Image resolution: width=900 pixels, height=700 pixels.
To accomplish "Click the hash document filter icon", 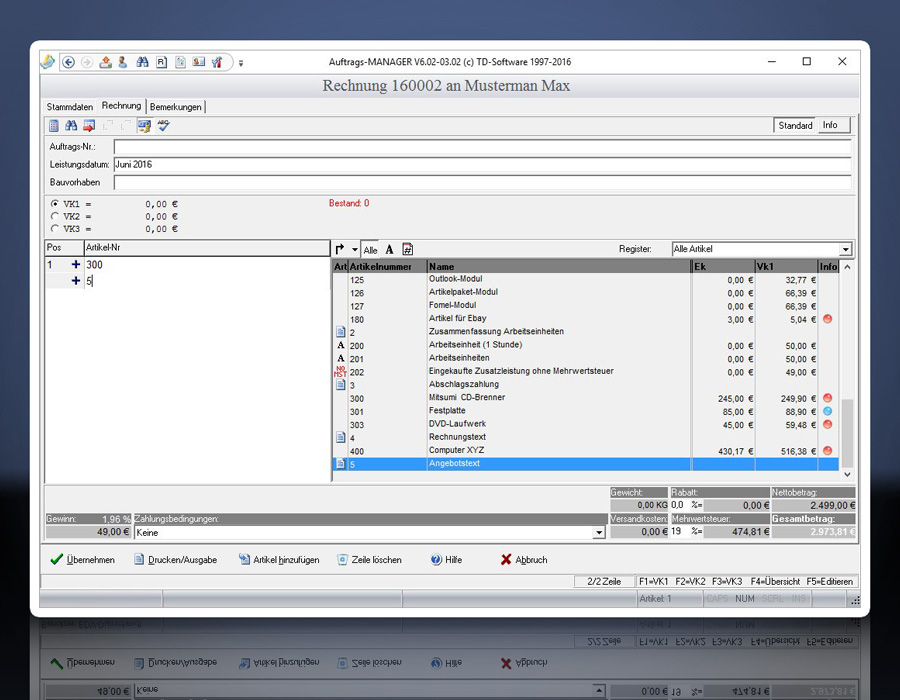I will coord(407,249).
